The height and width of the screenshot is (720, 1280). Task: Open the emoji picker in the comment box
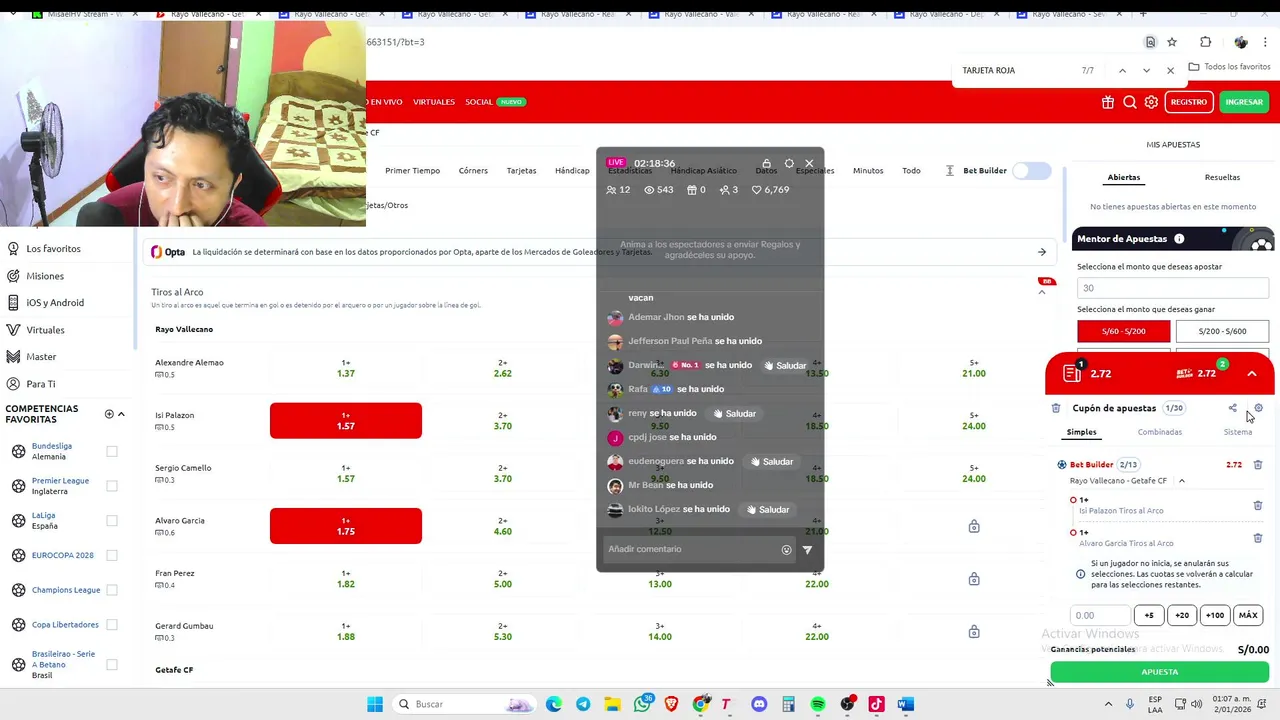(x=786, y=549)
